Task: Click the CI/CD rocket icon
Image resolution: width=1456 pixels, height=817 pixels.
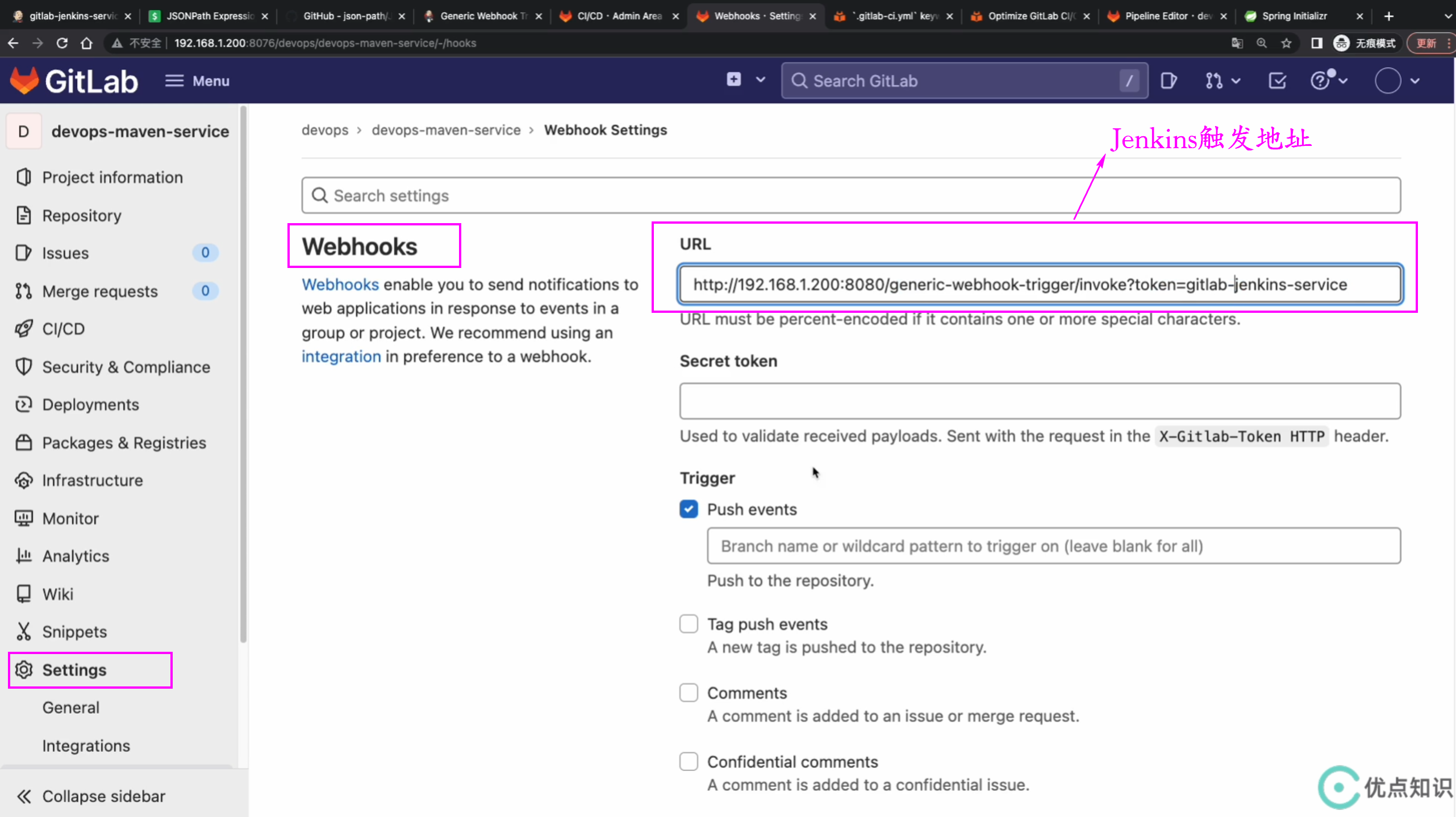Action: pos(23,329)
